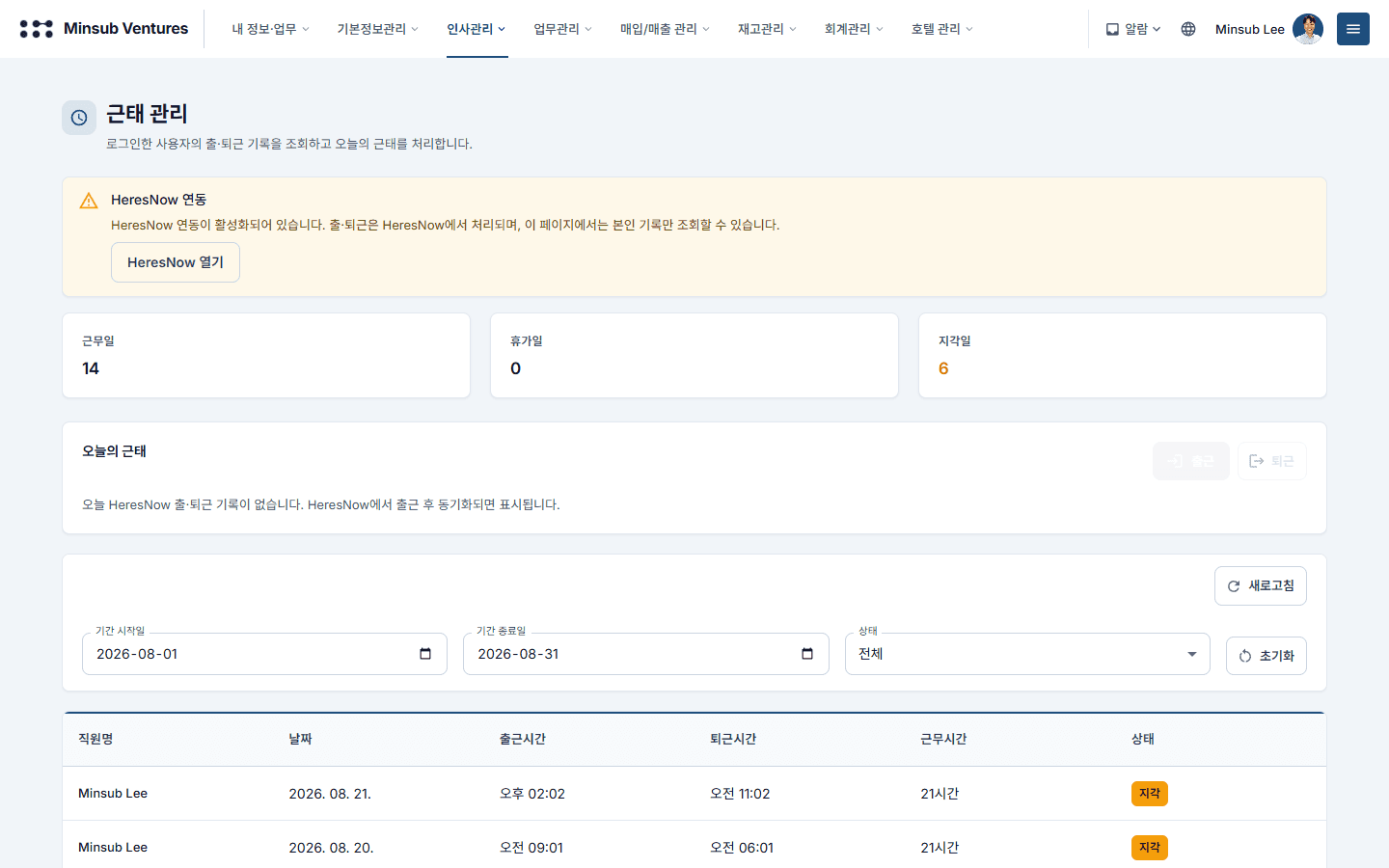Click the 출근 clock-in button
This screenshot has width=1389, height=868.
point(1191,461)
